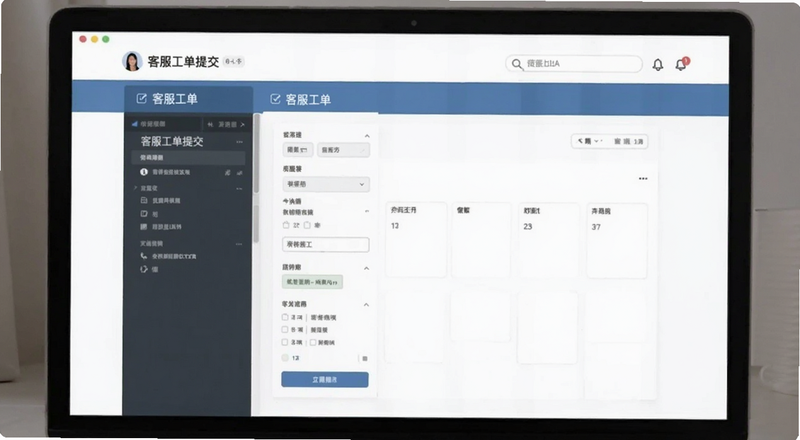Click the green macOS window button
The height and width of the screenshot is (440, 800).
click(106, 39)
